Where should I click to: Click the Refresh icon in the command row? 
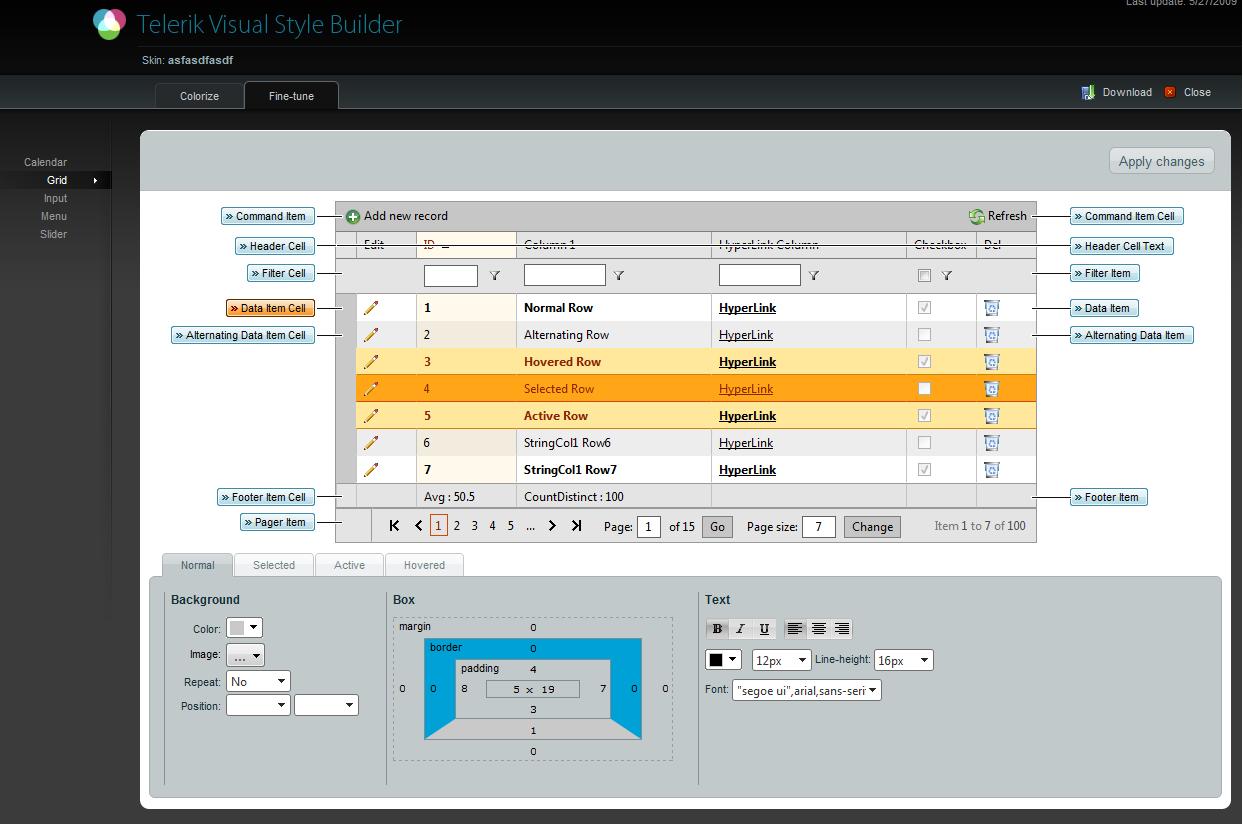click(x=976, y=216)
